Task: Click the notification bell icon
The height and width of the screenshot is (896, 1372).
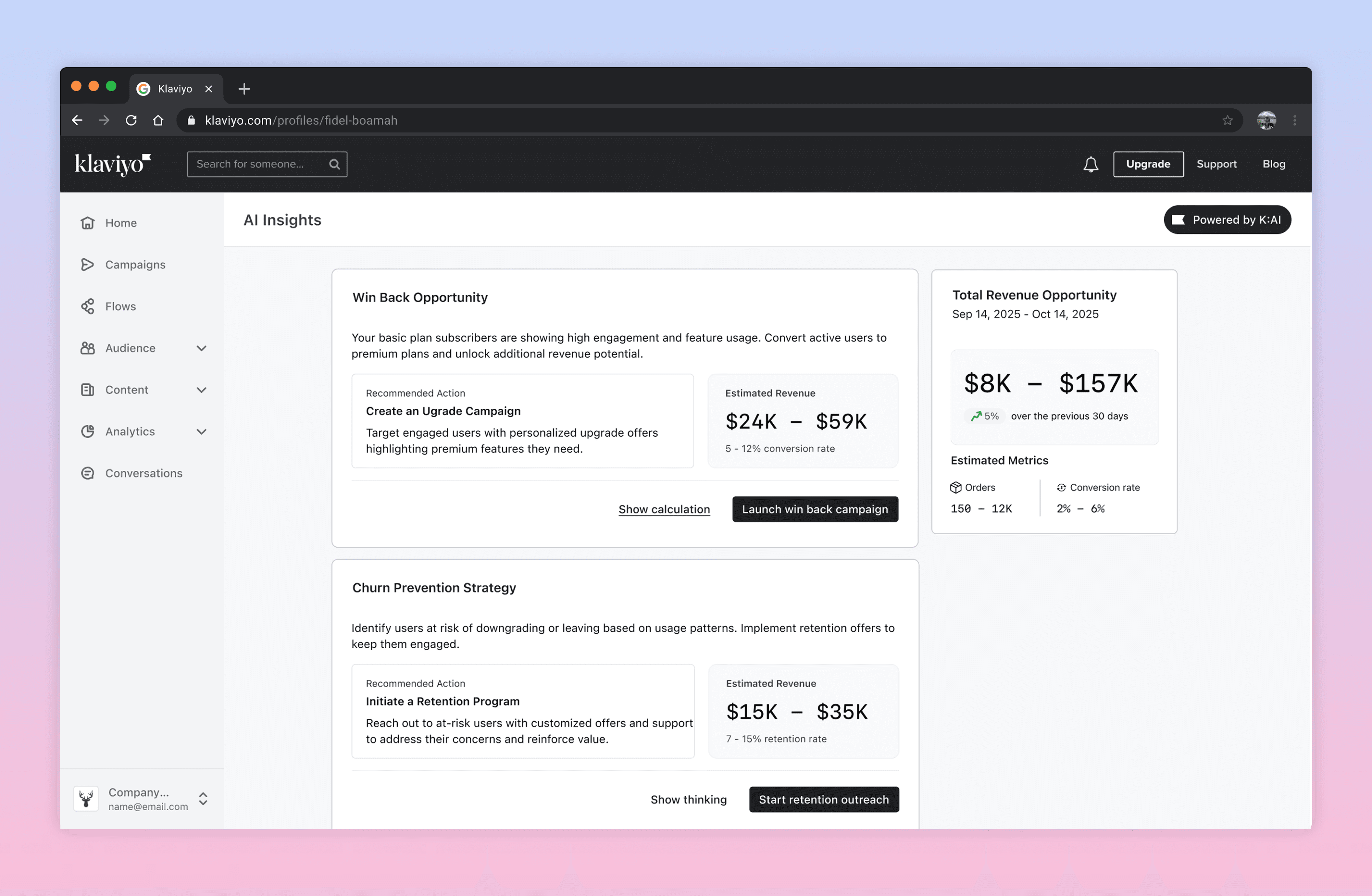Action: tap(1090, 164)
